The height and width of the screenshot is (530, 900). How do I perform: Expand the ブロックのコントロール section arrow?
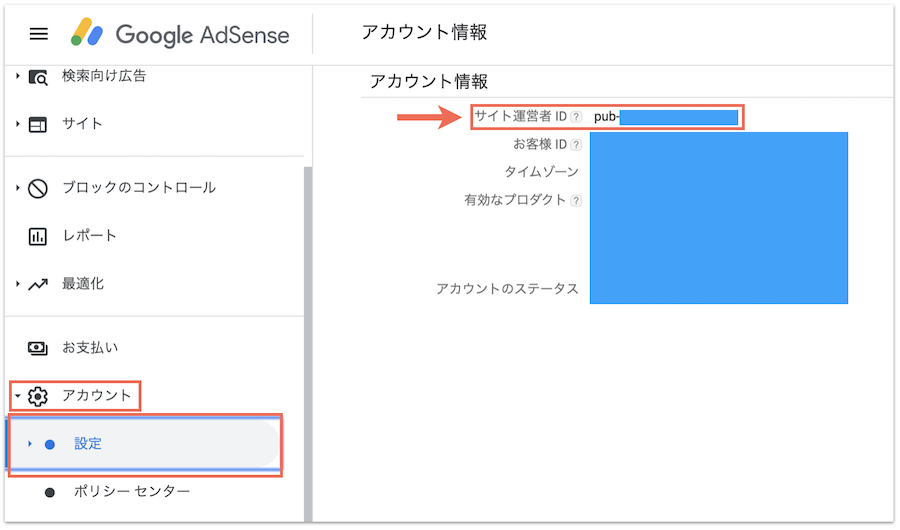[x=18, y=188]
